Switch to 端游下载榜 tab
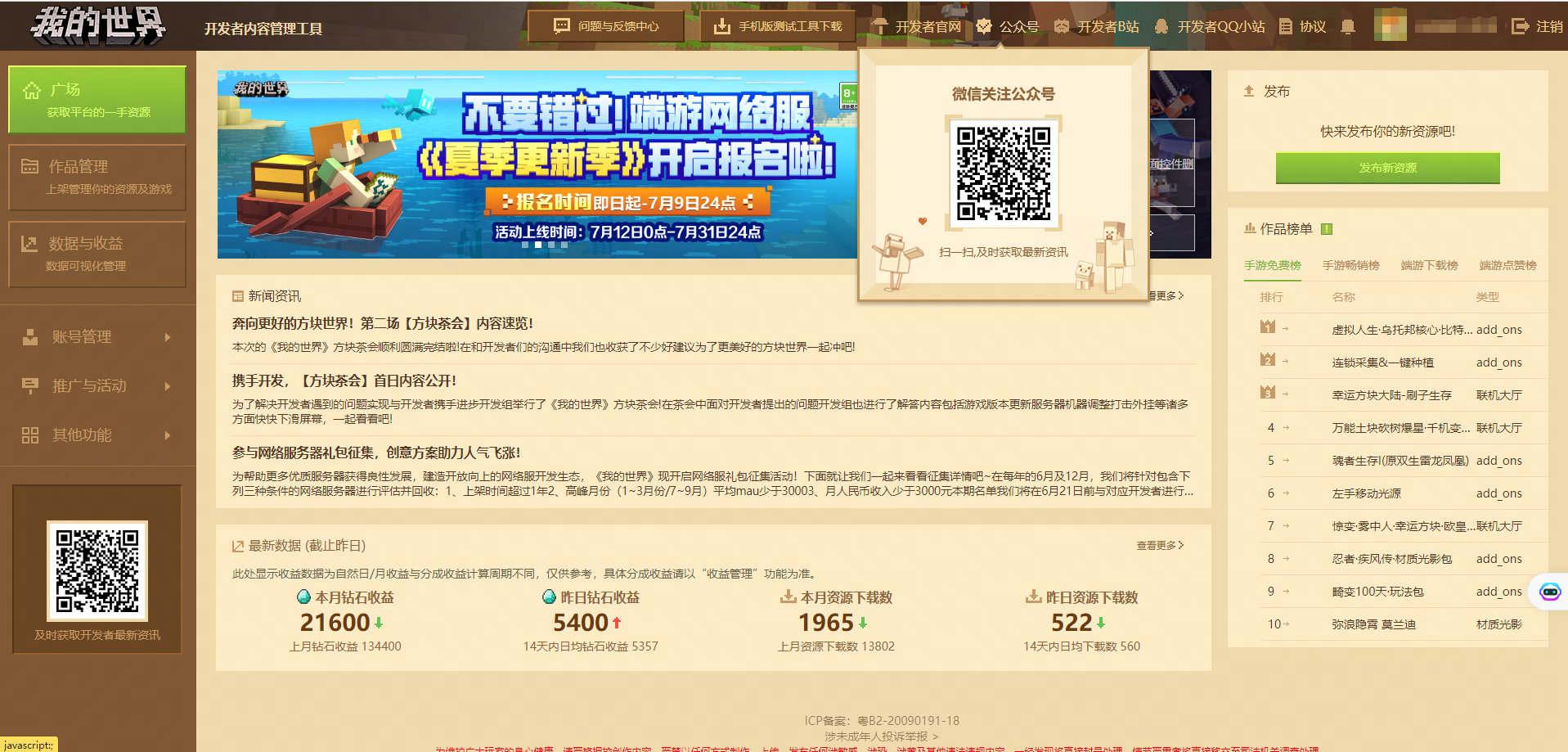 click(x=1429, y=265)
